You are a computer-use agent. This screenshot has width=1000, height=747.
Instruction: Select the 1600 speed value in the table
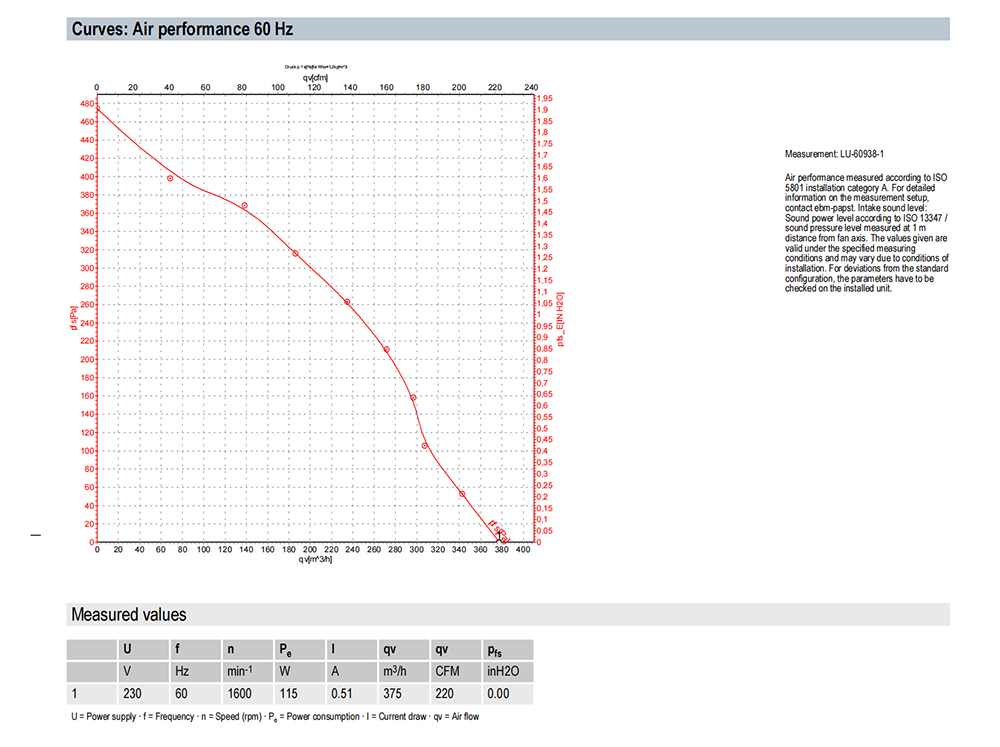(239, 692)
